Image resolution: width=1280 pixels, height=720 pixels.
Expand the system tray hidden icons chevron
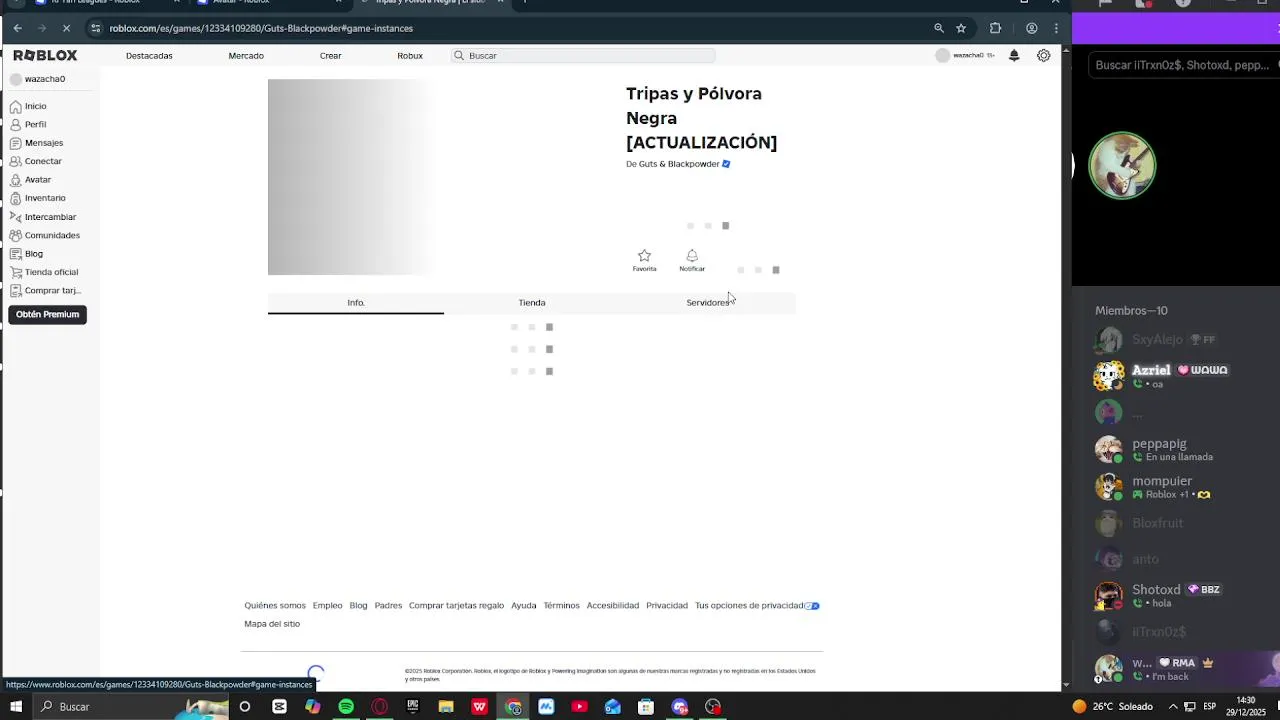point(1173,707)
